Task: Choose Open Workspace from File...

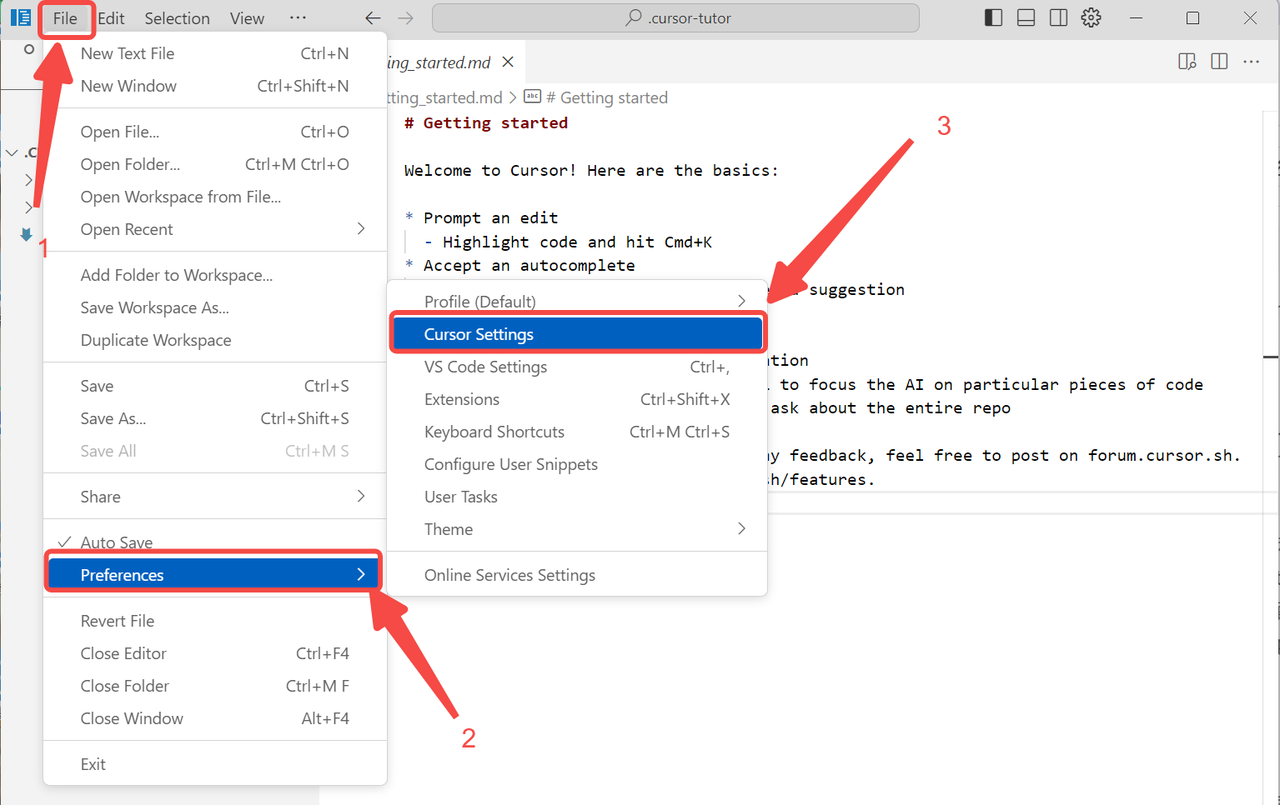Action: 215,197
